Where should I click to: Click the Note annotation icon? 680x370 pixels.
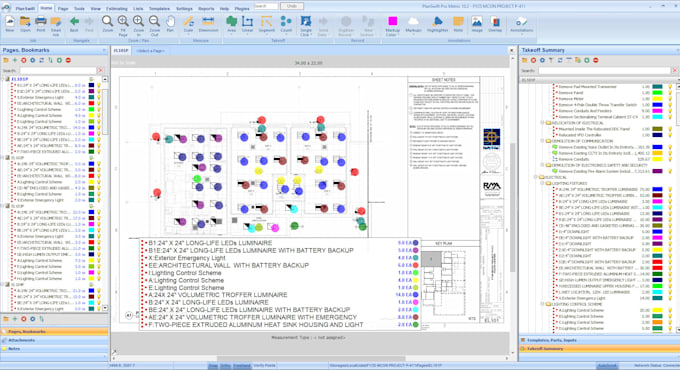pos(458,21)
